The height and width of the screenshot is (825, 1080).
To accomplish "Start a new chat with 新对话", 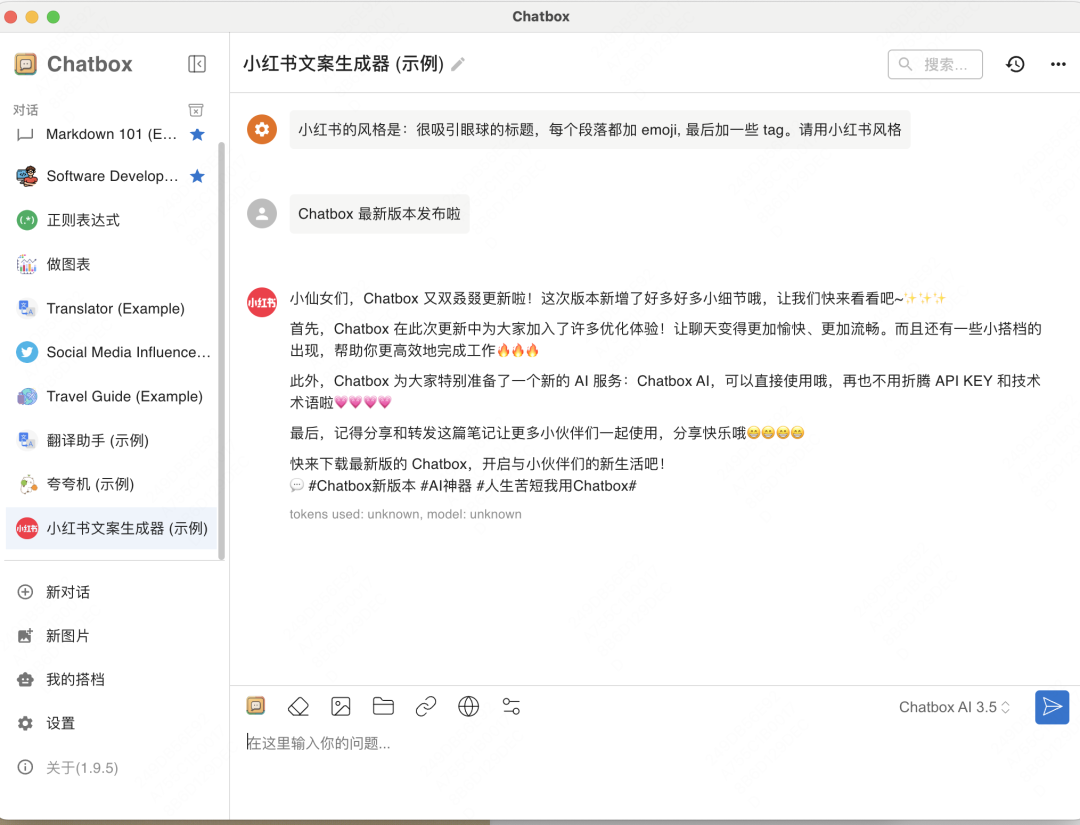I will (111, 592).
